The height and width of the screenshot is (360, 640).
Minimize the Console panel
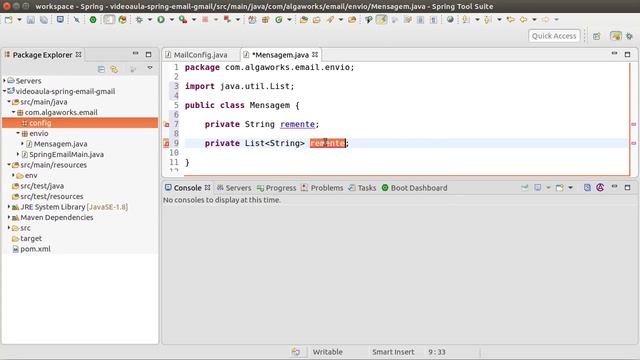(614, 187)
